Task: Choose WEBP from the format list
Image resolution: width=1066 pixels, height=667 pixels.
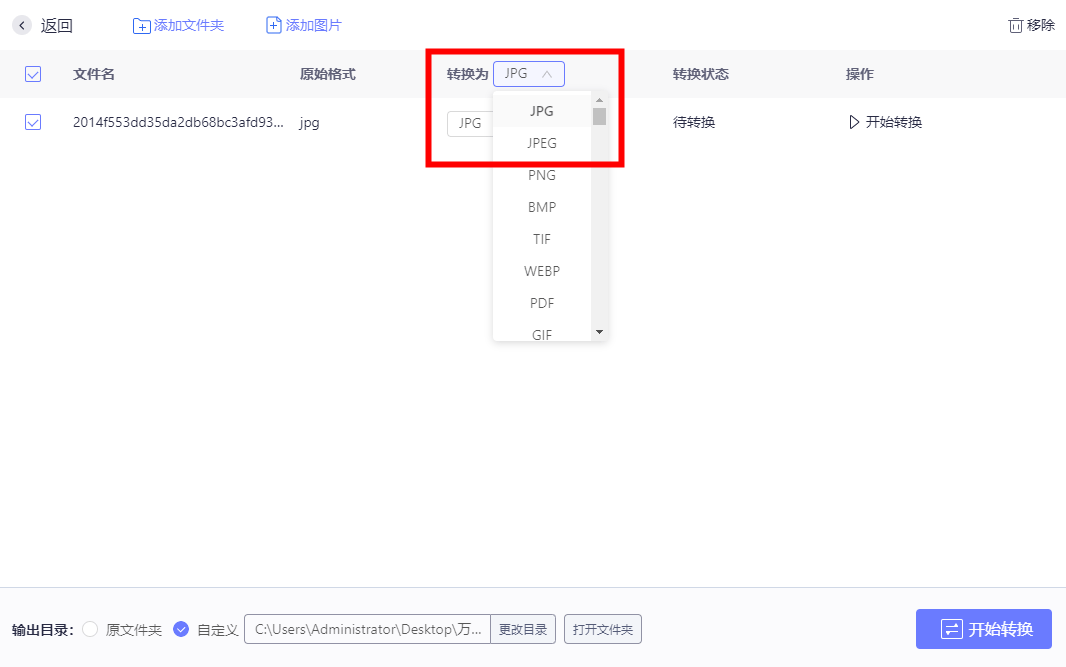Action: click(x=542, y=271)
